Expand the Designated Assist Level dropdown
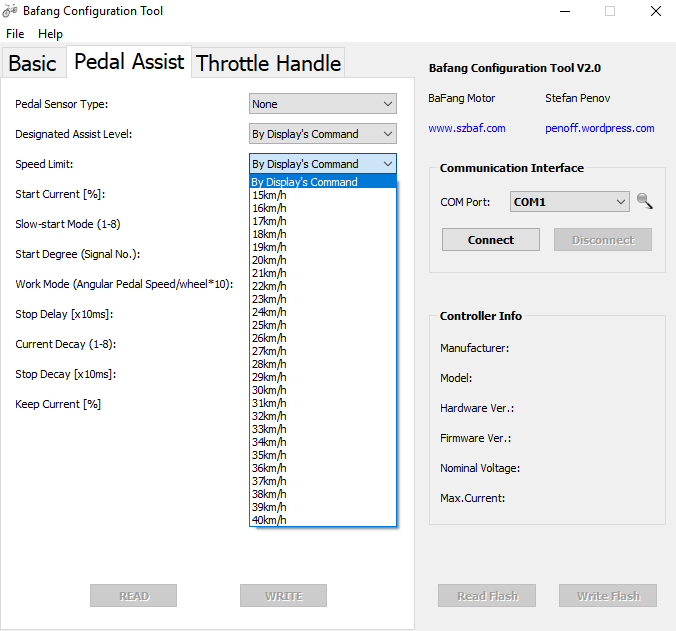The height and width of the screenshot is (631, 676). [x=322, y=134]
